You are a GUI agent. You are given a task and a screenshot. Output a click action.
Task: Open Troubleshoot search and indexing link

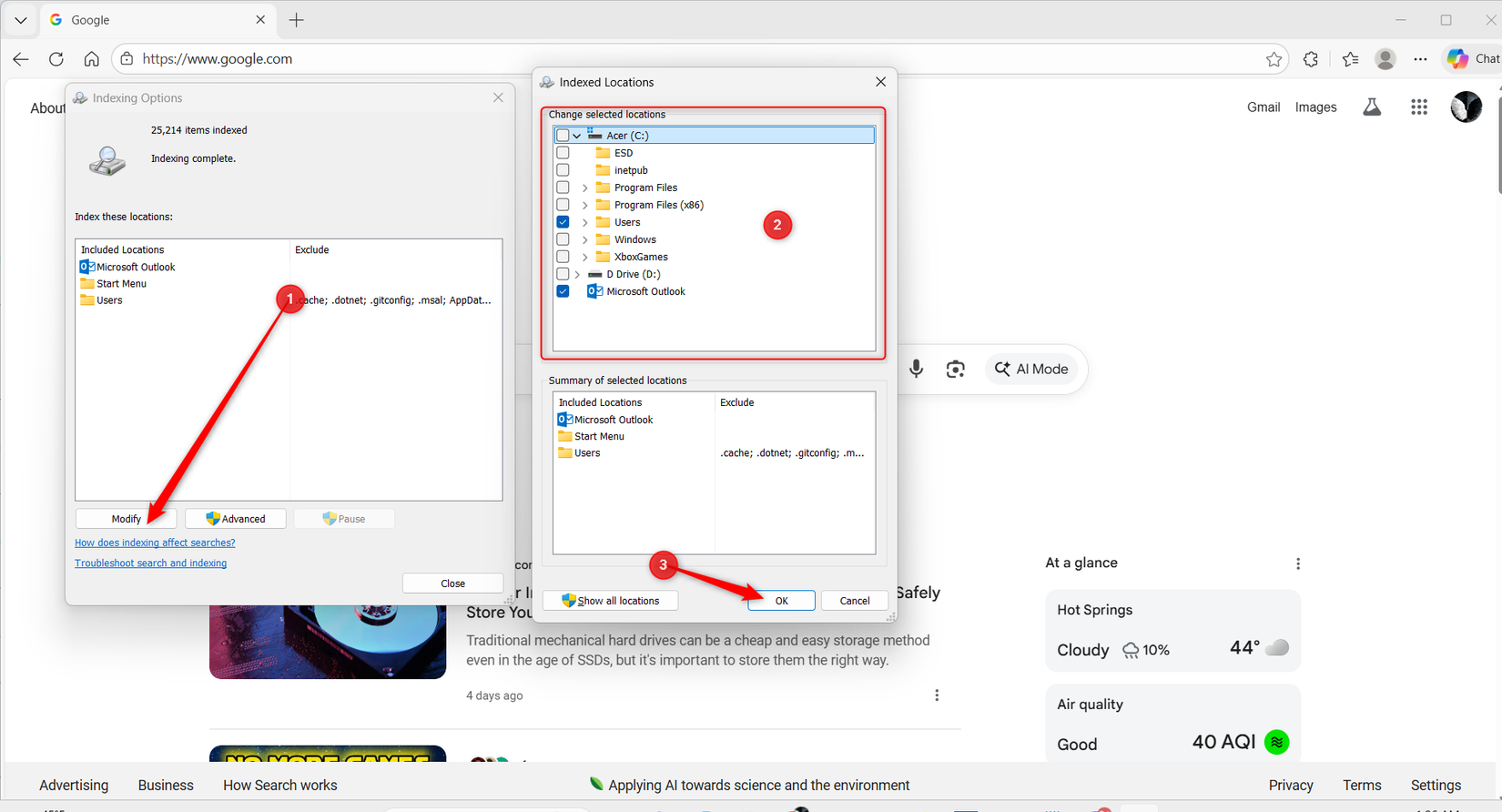150,563
